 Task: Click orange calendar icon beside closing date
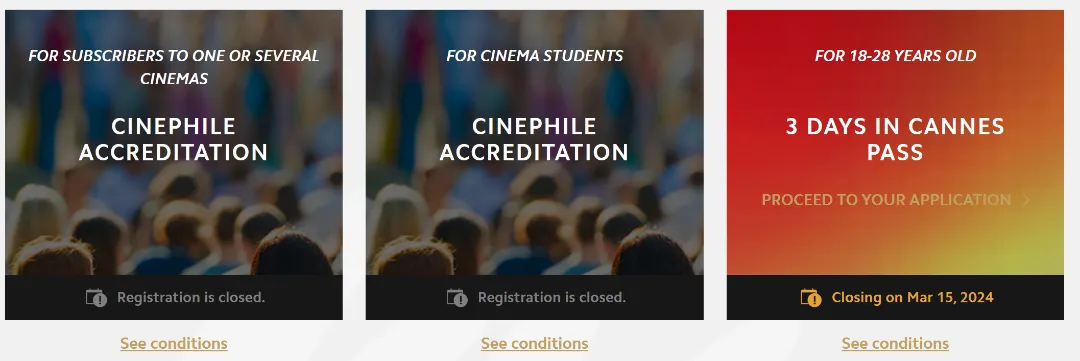(x=811, y=298)
